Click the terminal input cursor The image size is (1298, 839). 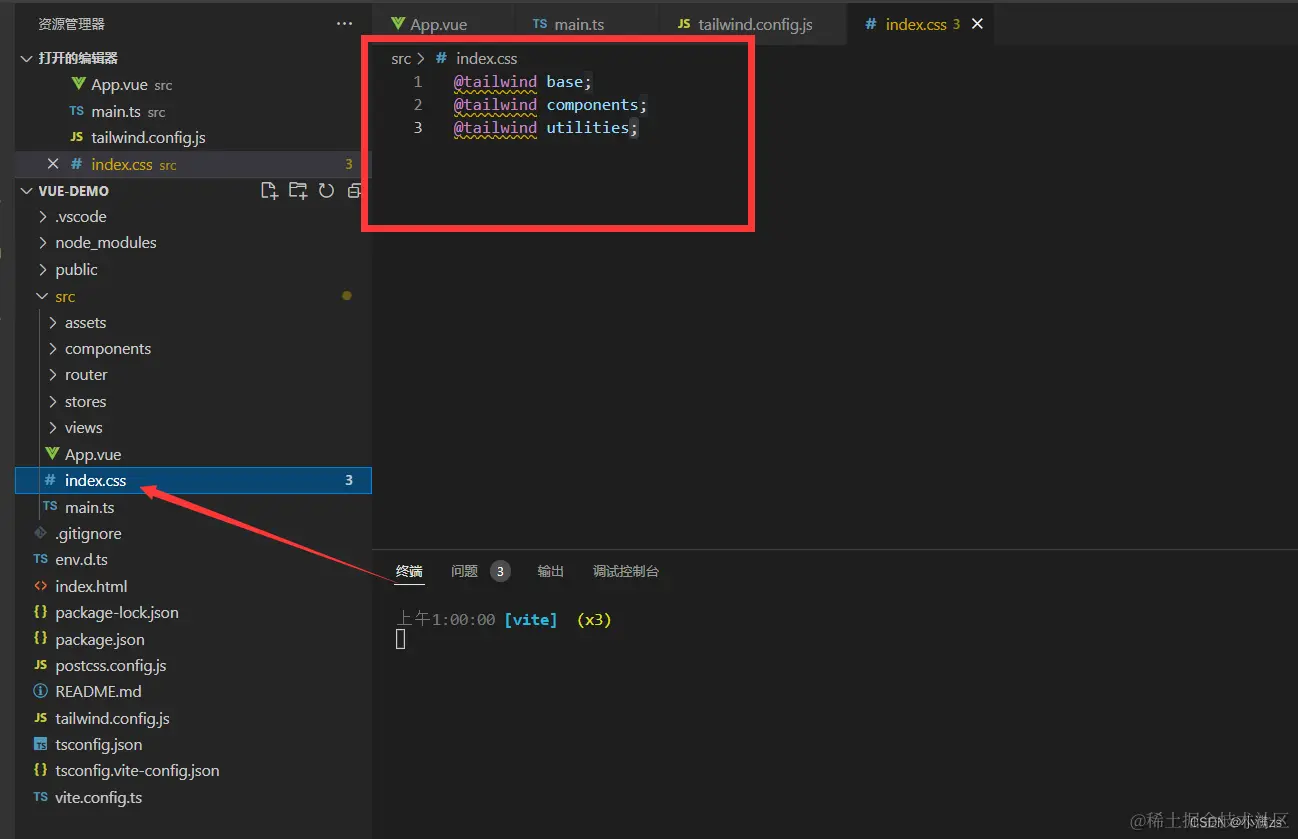(400, 639)
